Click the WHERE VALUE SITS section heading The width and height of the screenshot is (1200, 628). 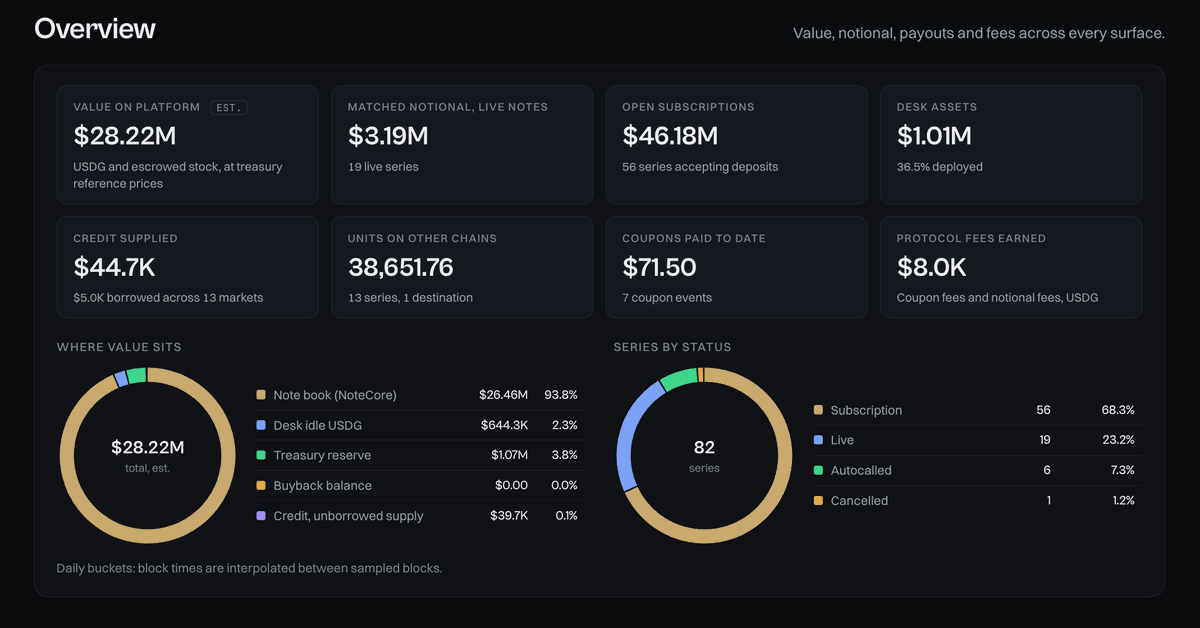point(119,347)
